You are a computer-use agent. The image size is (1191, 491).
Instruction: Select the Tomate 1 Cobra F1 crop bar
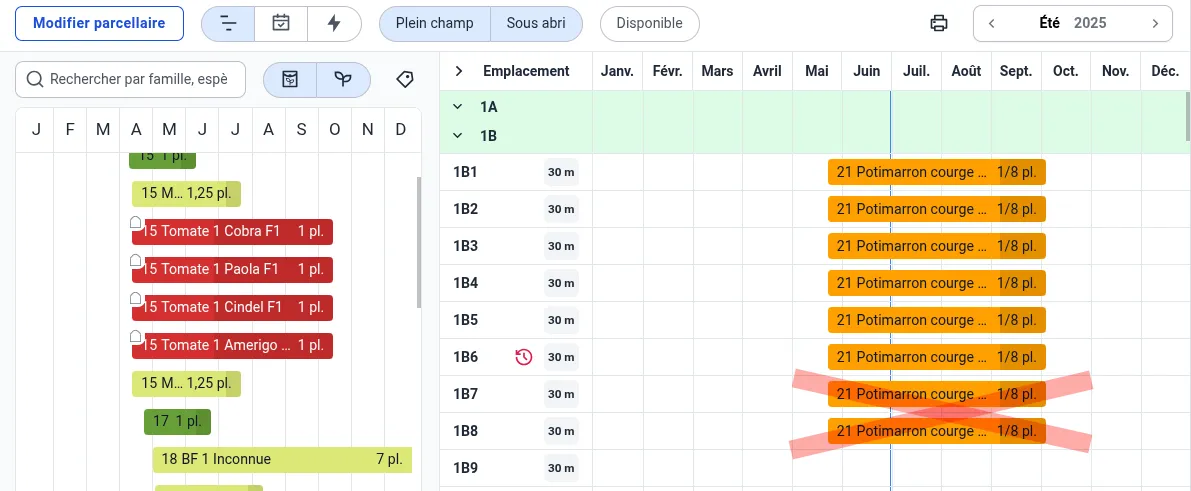238,232
